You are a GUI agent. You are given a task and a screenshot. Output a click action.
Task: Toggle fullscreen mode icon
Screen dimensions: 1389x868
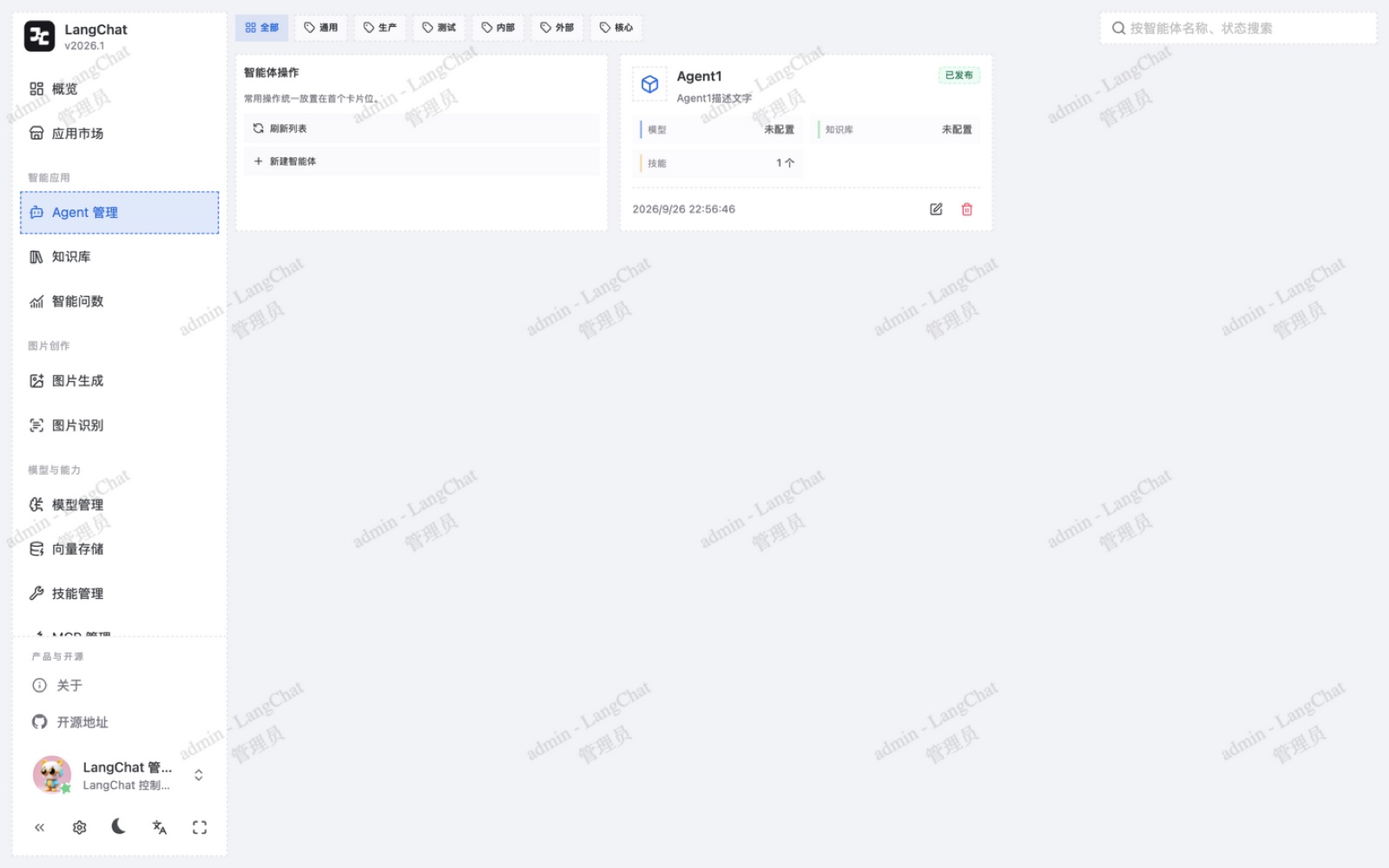(x=200, y=828)
